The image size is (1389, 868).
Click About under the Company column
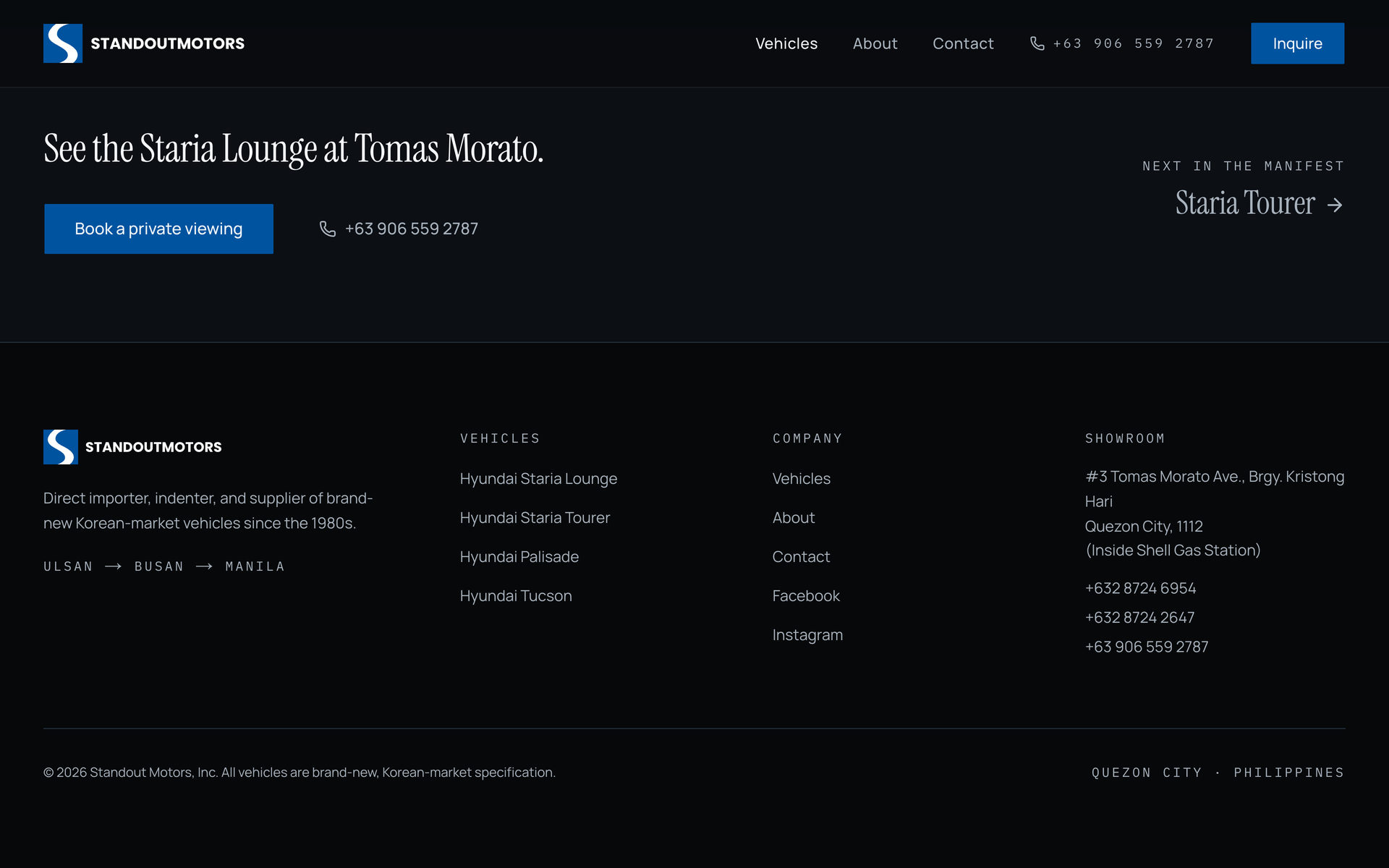794,518
